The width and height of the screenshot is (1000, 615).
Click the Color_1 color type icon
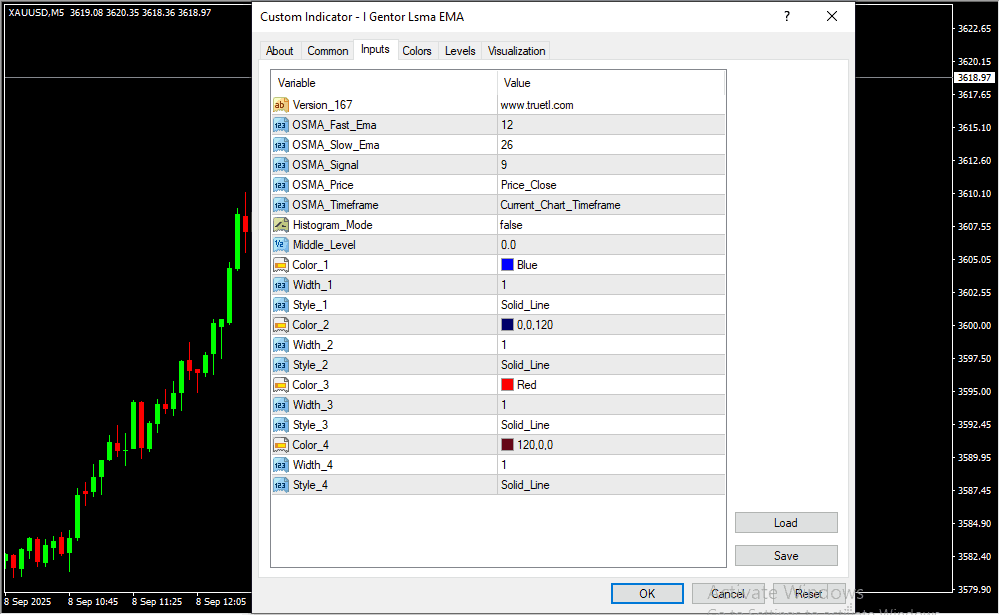point(281,265)
